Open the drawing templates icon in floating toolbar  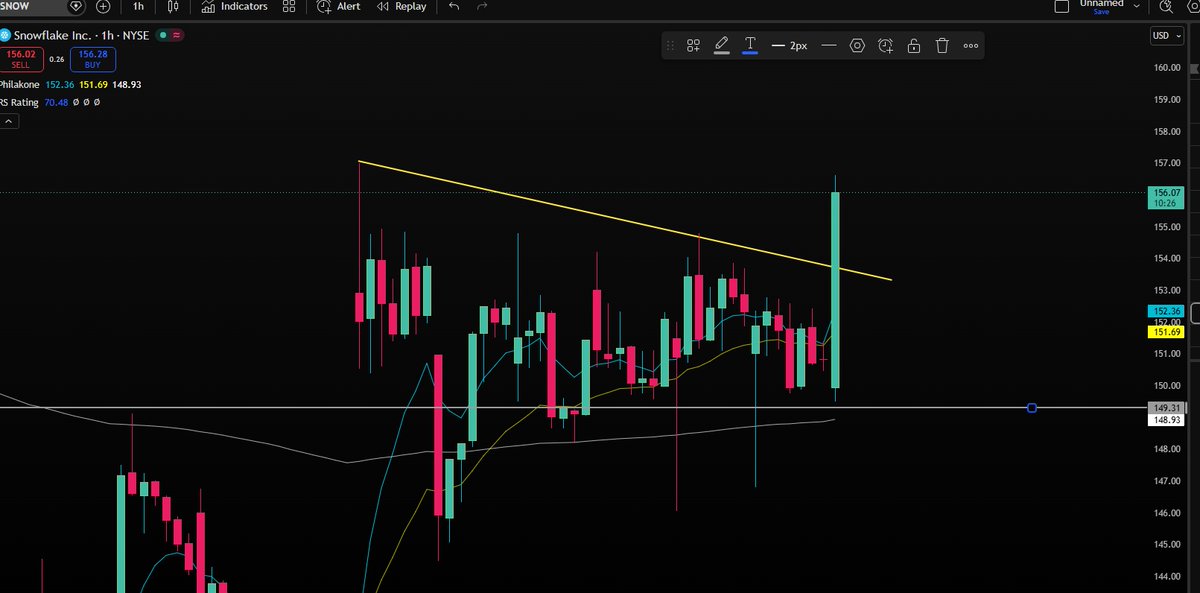point(693,45)
